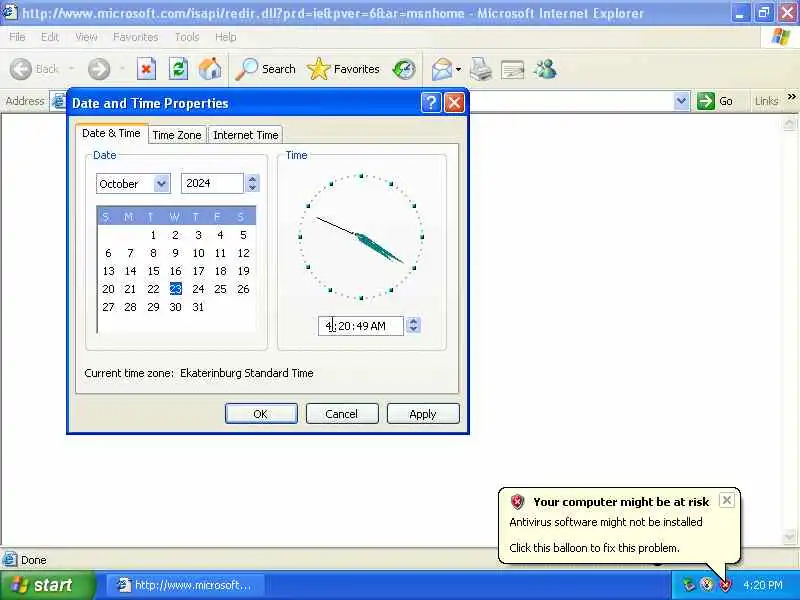This screenshot has height=600, width=800.
Task: Expand the Forward button history dropdown arrow
Action: [122, 69]
